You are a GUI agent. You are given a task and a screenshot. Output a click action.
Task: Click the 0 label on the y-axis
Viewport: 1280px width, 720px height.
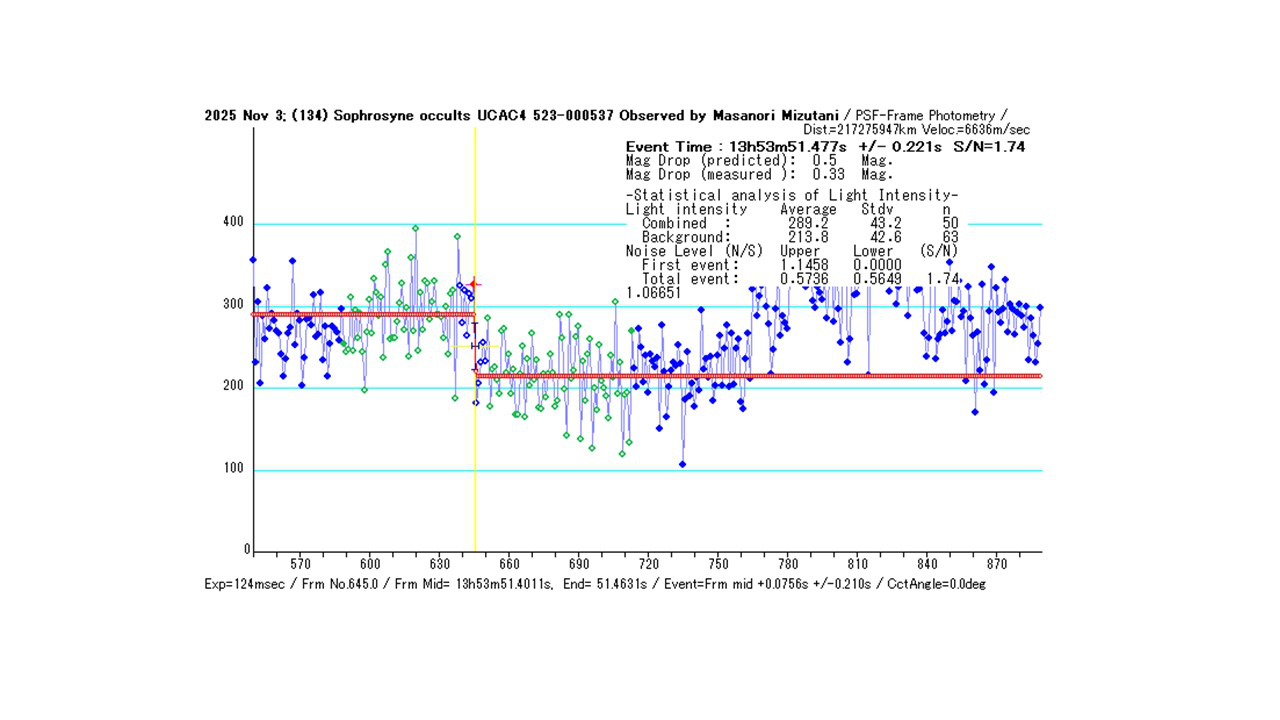coord(247,550)
